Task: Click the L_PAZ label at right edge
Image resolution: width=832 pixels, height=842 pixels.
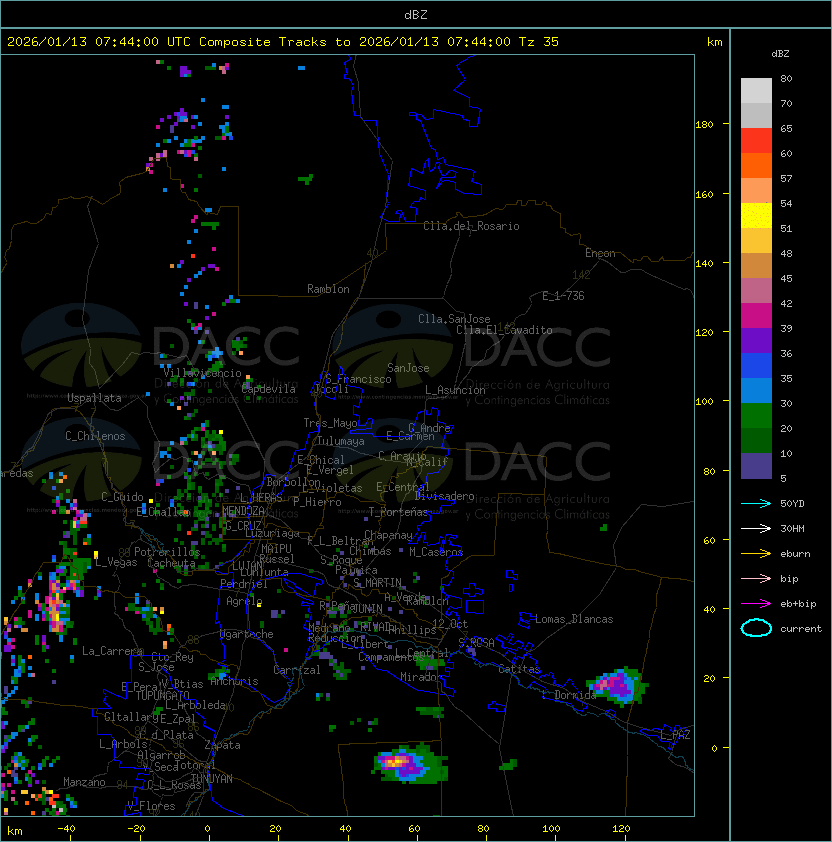Action: coord(675,735)
